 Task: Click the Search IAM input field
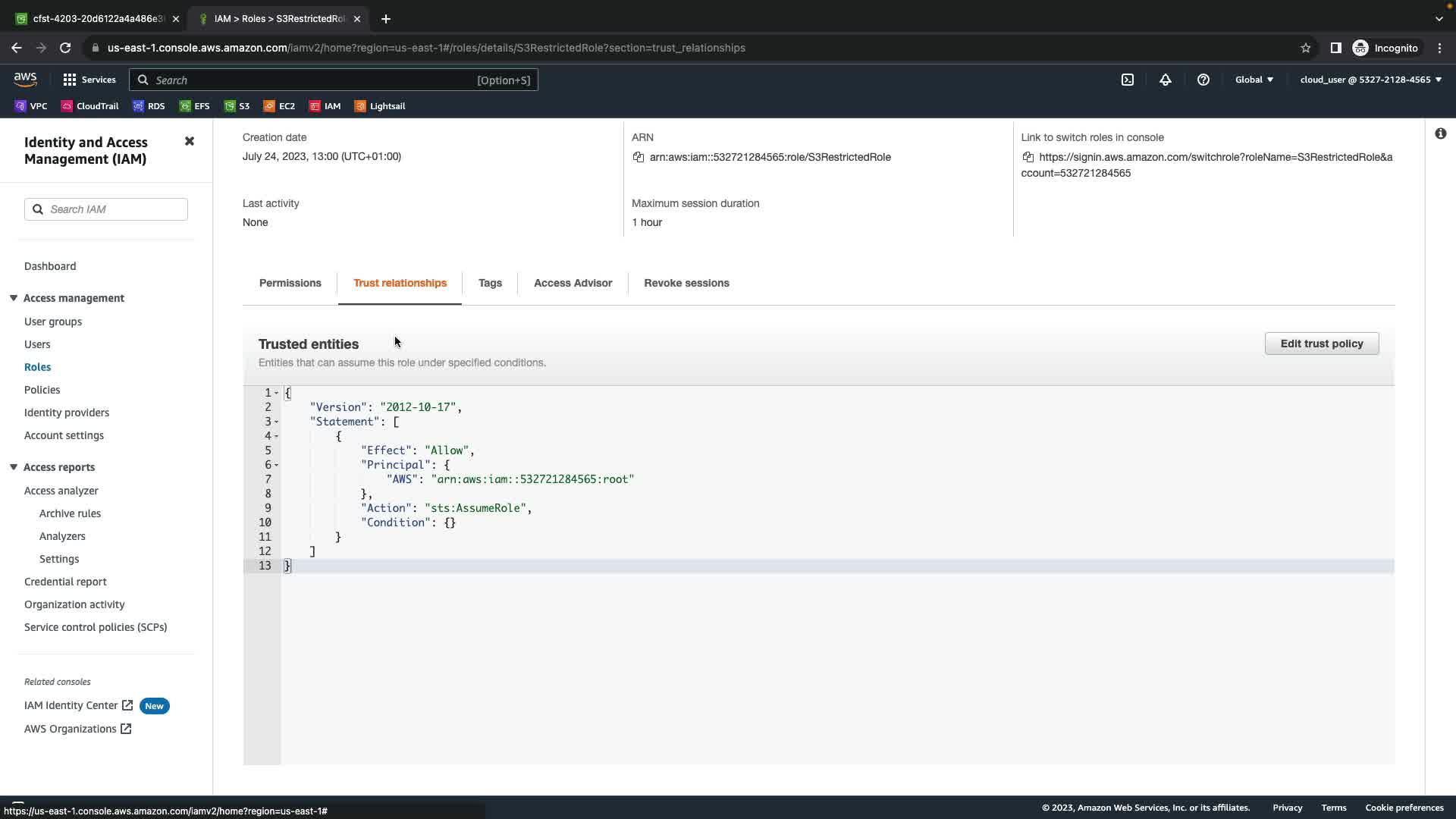114,209
